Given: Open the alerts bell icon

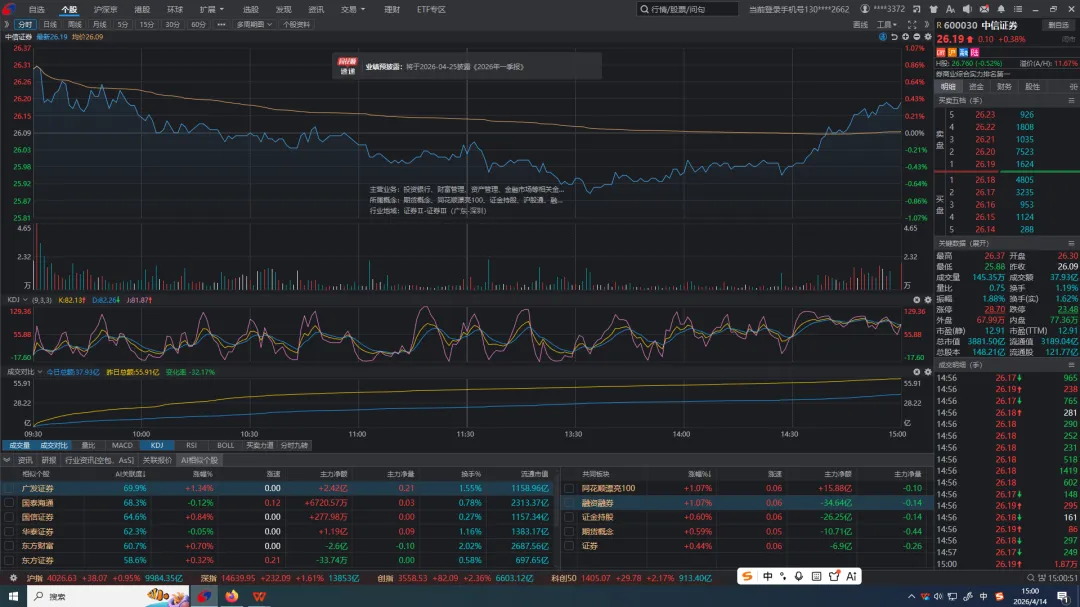Looking at the screenshot, I should (1001, 10).
